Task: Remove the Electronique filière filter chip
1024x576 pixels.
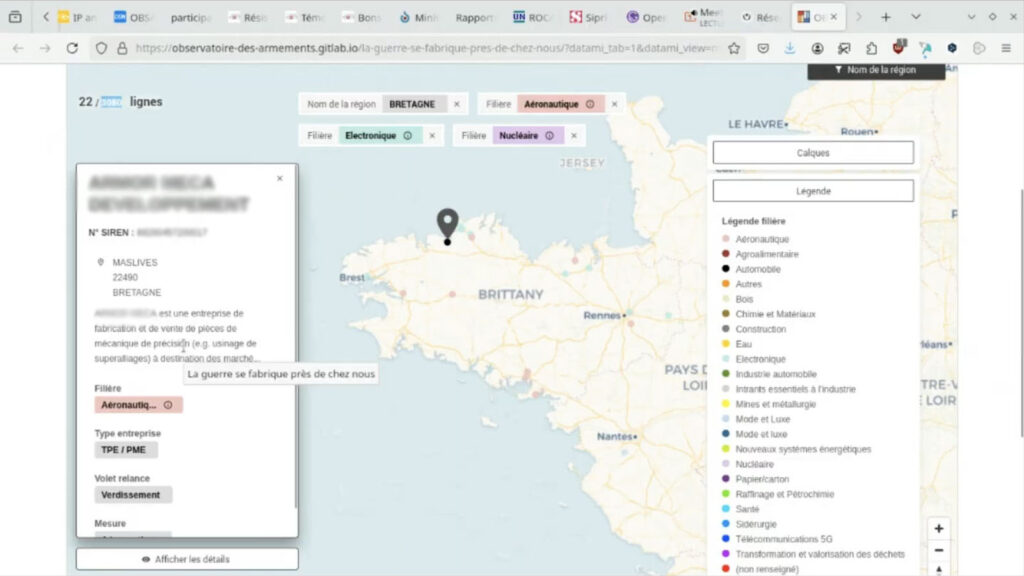Action: point(432,136)
